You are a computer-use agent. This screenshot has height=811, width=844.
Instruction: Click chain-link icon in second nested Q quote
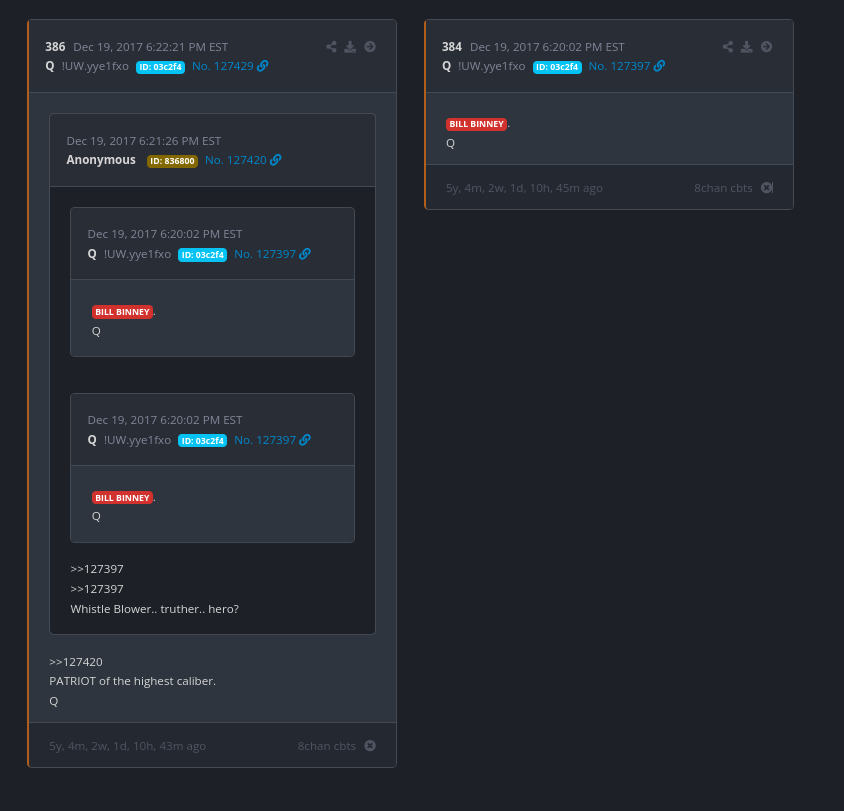(x=305, y=440)
